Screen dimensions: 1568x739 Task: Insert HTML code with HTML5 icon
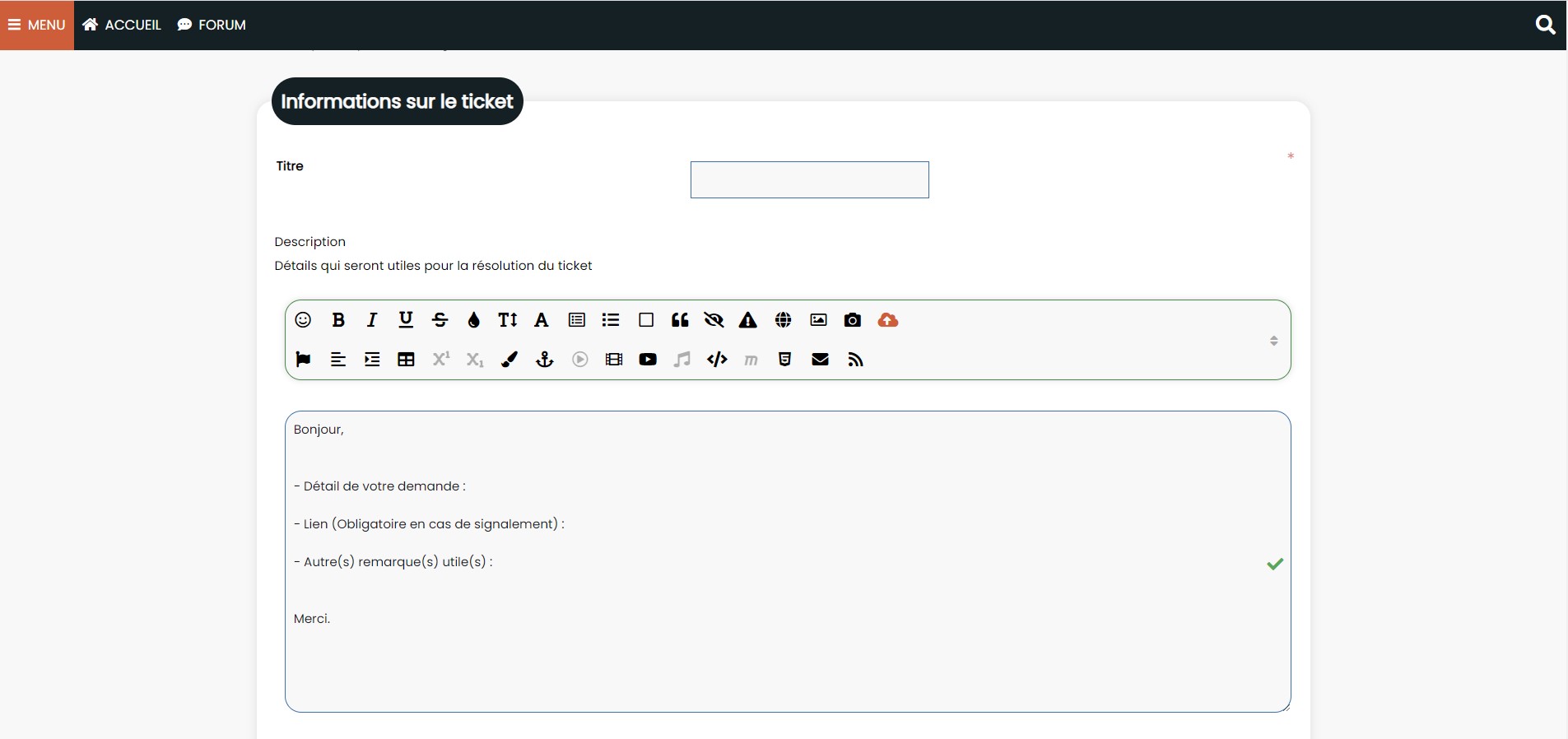coord(785,360)
